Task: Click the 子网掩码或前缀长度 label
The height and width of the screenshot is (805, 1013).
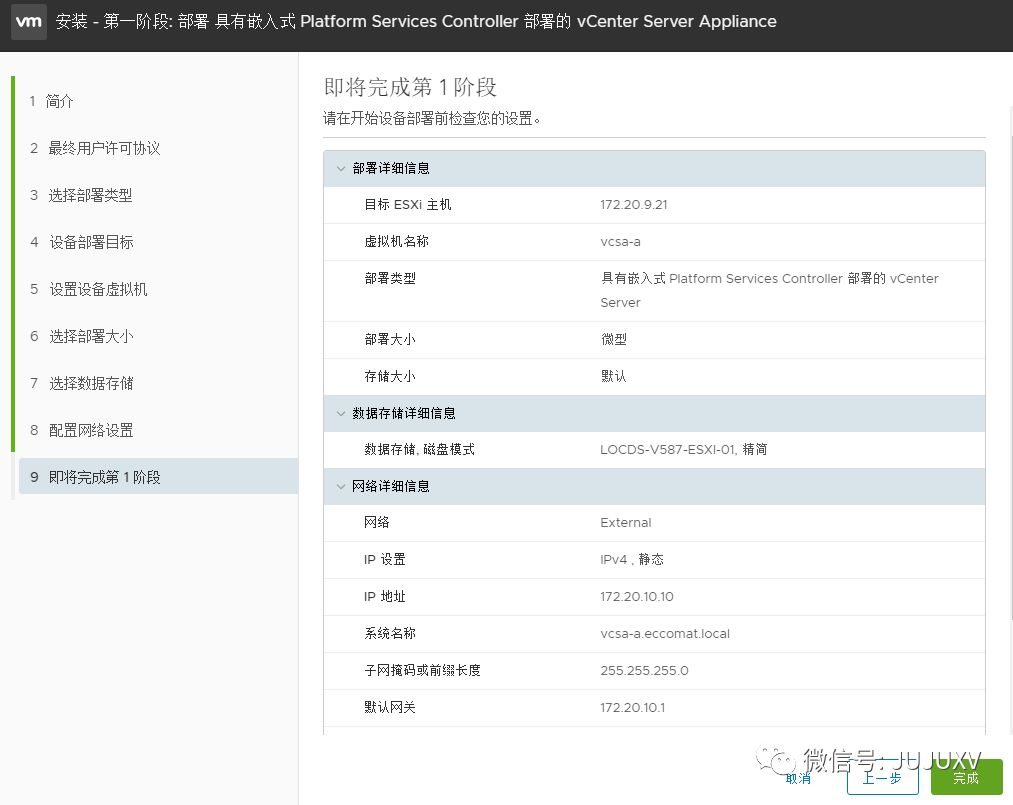Action: (x=423, y=671)
